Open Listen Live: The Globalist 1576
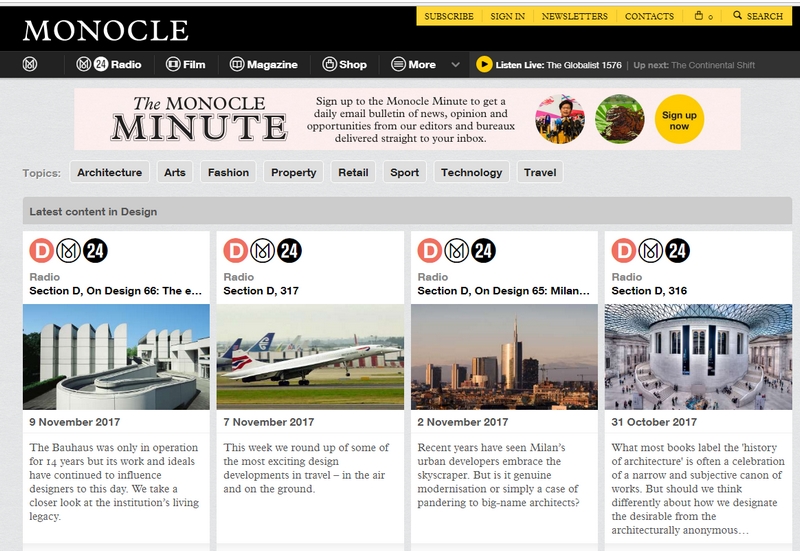800x551 pixels. pyautogui.click(x=559, y=65)
